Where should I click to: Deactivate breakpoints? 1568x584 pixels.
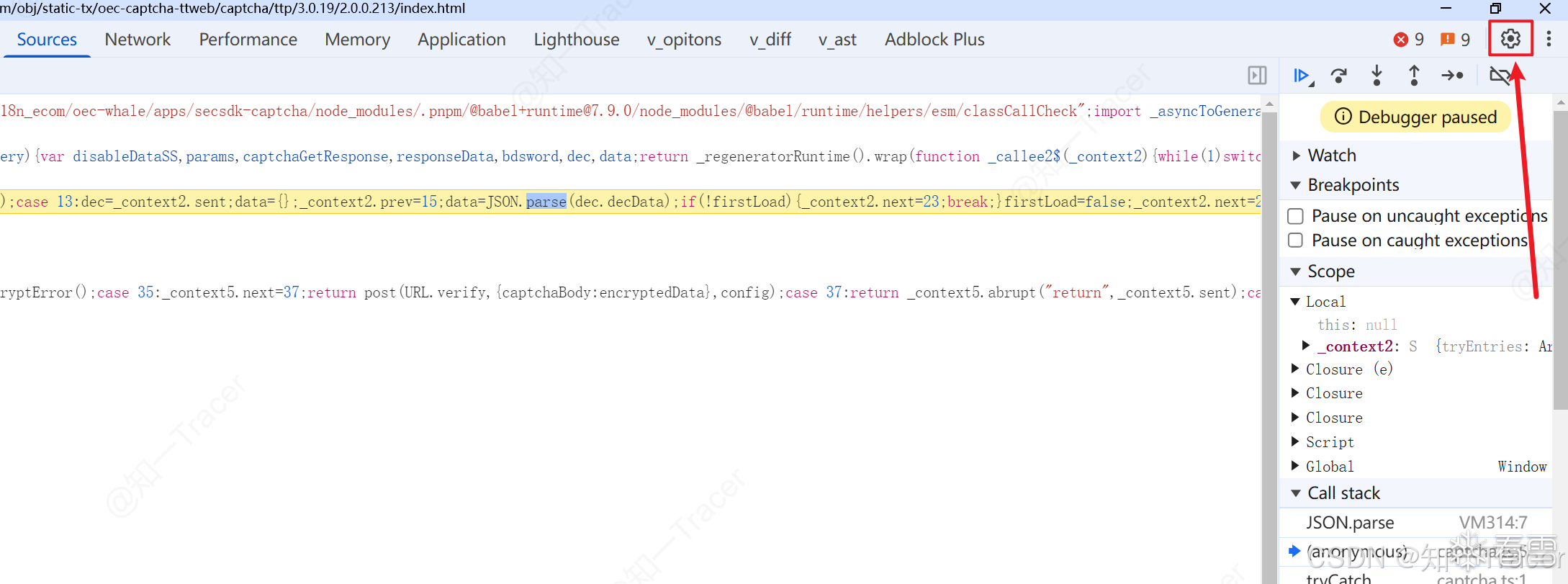[1500, 76]
